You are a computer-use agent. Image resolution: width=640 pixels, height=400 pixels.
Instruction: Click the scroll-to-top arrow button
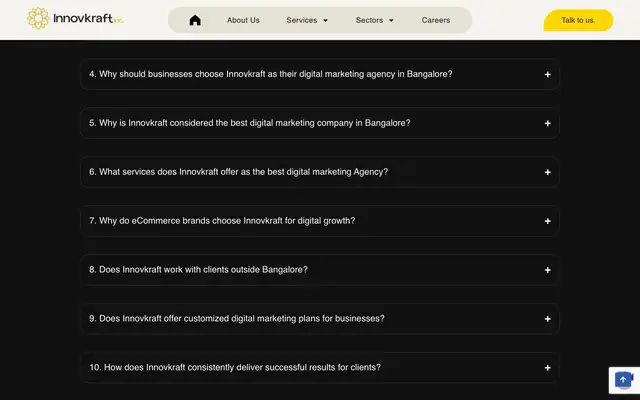click(623, 380)
